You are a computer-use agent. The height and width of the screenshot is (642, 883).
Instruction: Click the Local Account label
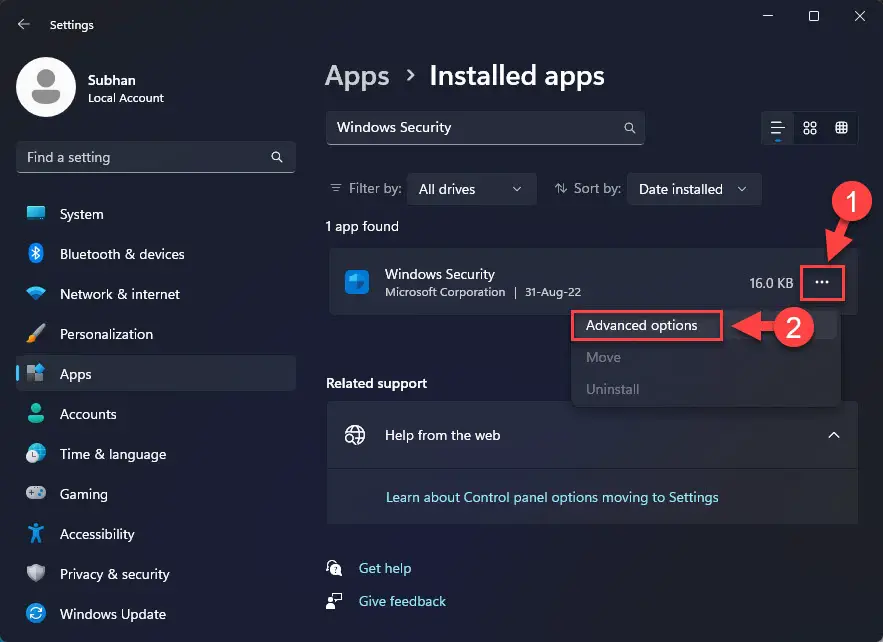click(x=126, y=98)
